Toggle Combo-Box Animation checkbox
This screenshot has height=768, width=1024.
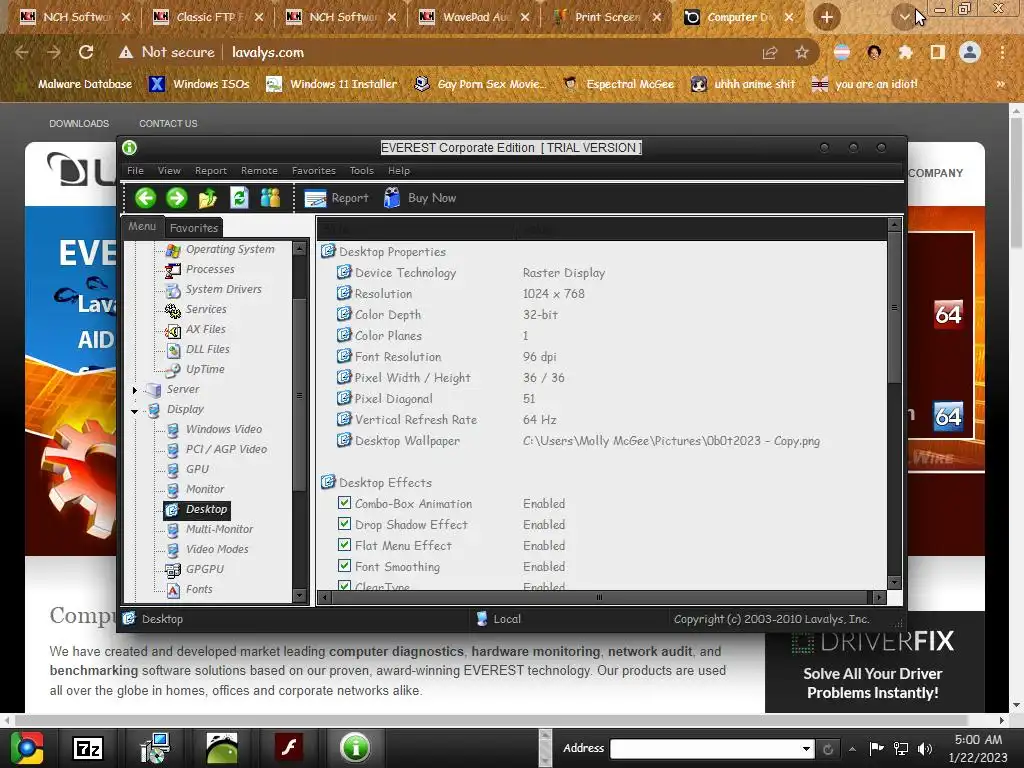344,503
